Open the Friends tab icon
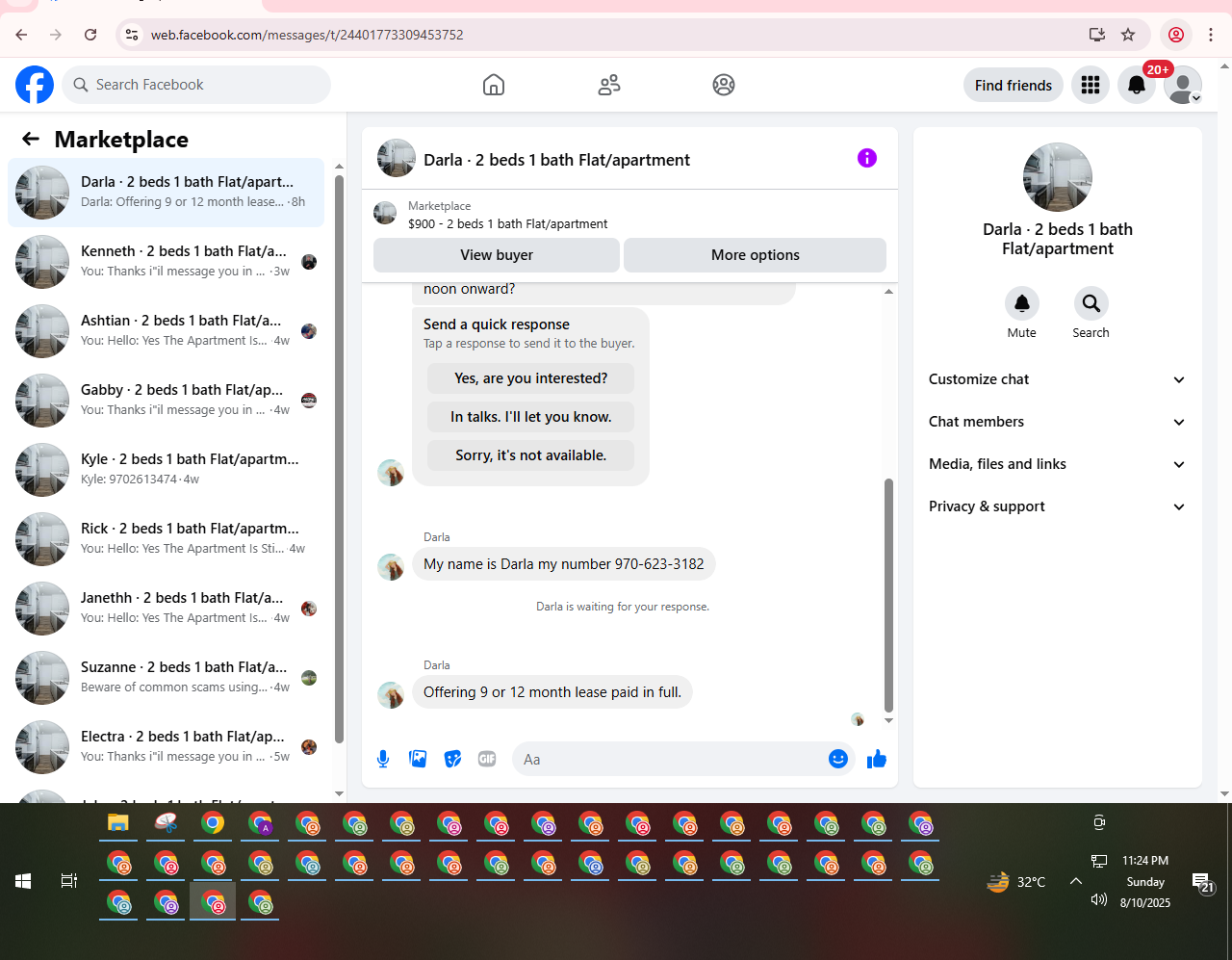Screen dimensions: 1232x960 [x=609, y=85]
